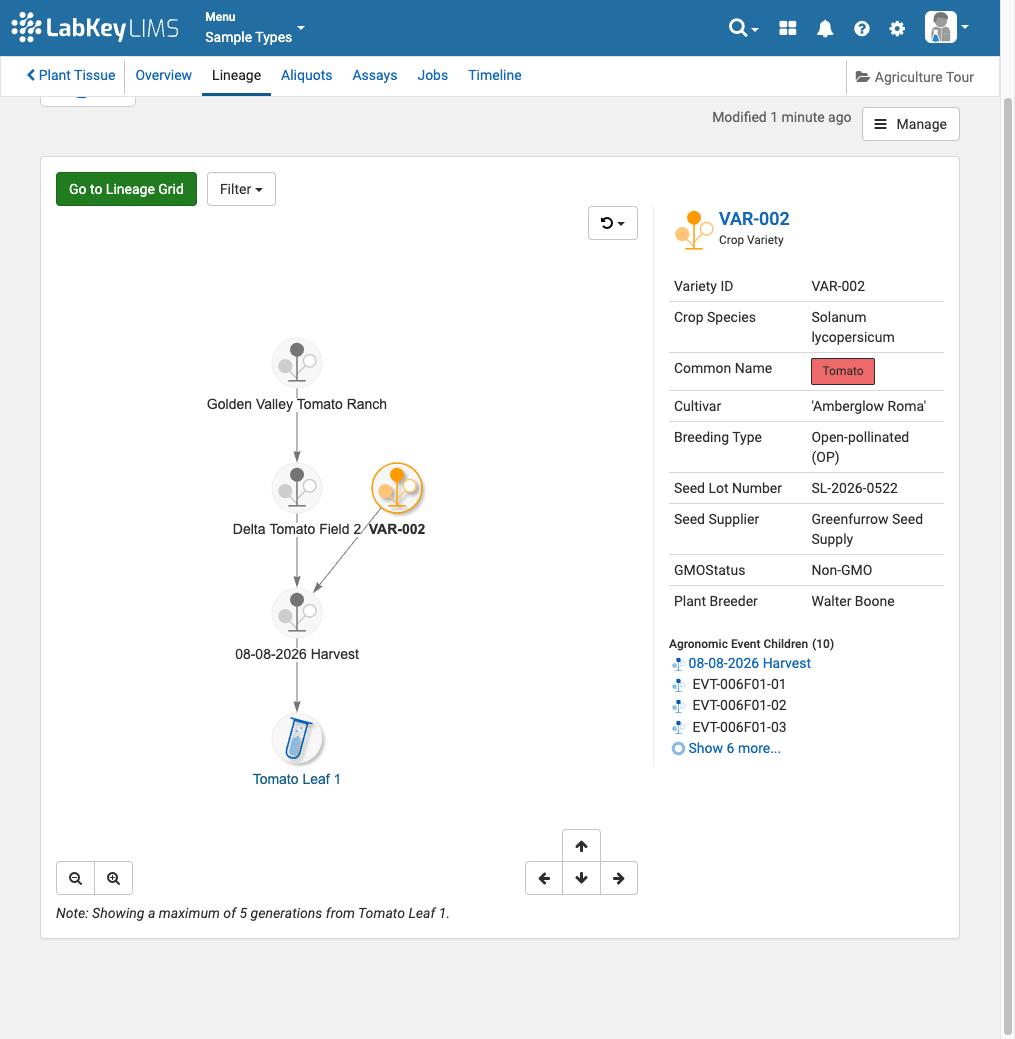Viewport: 1015px width, 1039px height.
Task: Open 08-08-2026 Harvest child link
Action: tap(749, 663)
